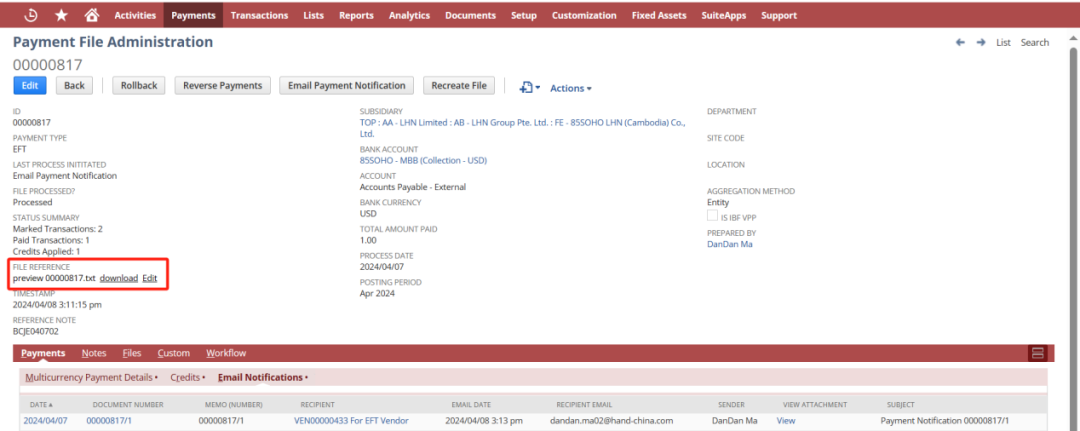Screen dimensions: 1080x431
Task: Select the Email Notifications sublist
Action: pyautogui.click(x=262, y=377)
